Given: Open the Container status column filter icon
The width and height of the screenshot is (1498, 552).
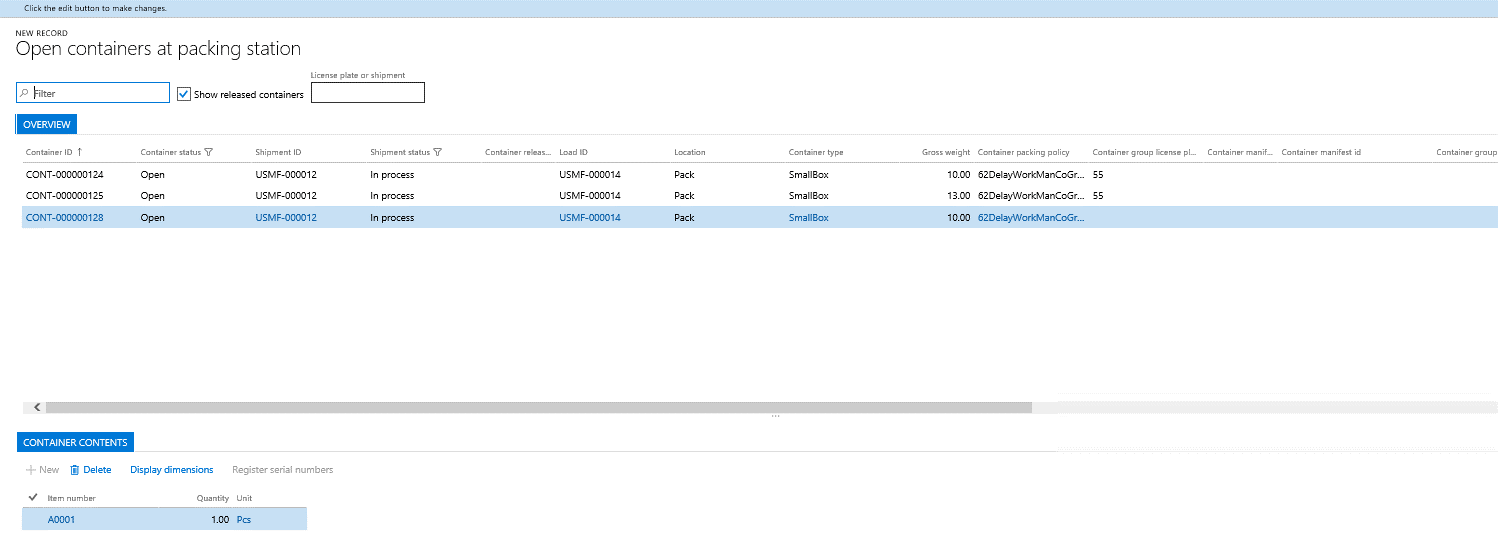Looking at the screenshot, I should pyautogui.click(x=208, y=153).
